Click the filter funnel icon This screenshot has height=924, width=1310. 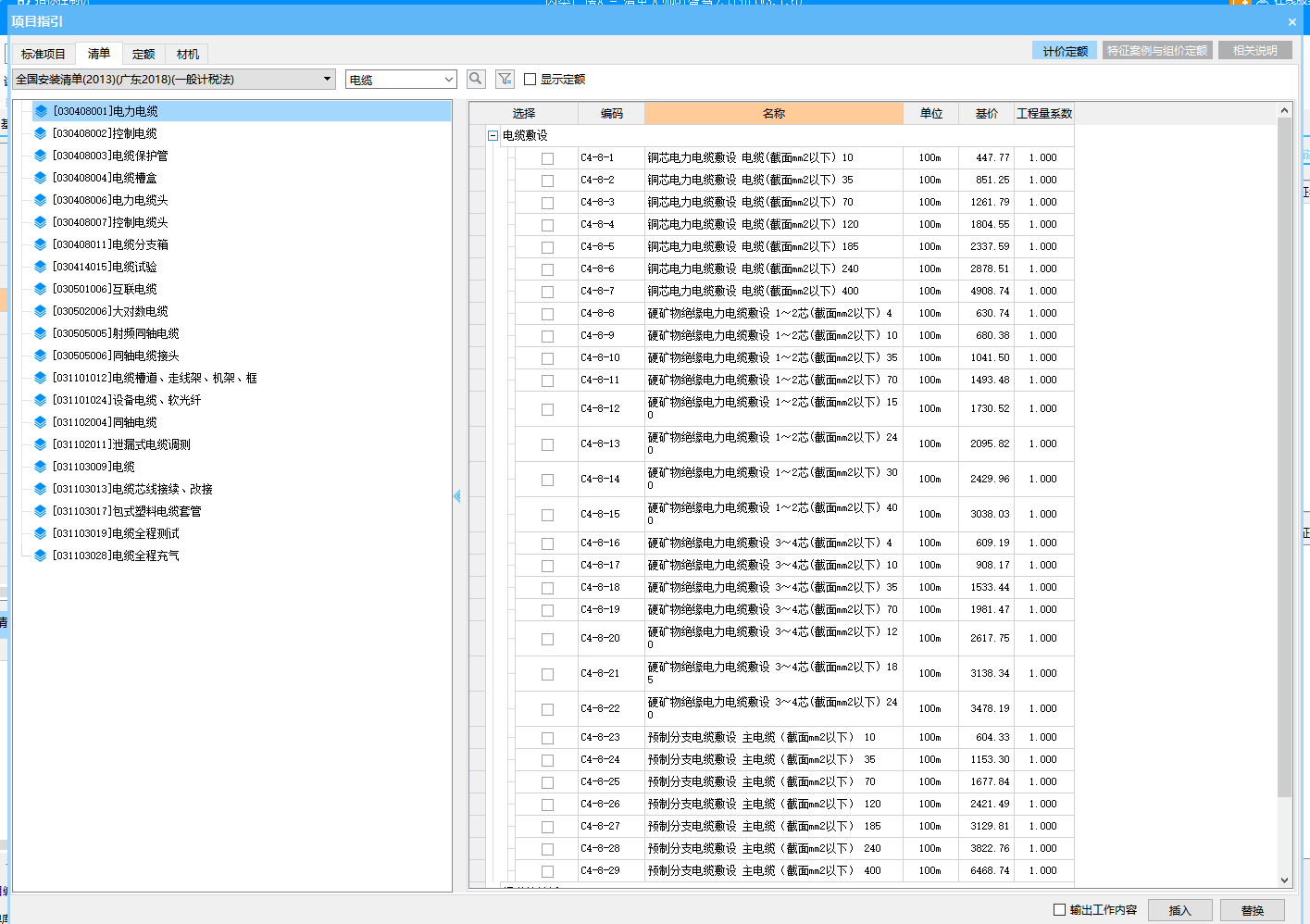click(x=505, y=80)
